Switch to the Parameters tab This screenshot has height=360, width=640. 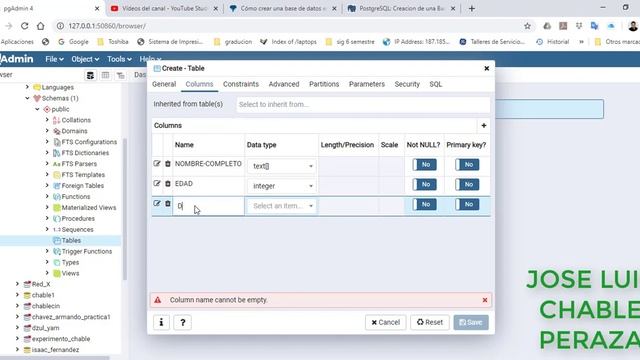pos(367,84)
